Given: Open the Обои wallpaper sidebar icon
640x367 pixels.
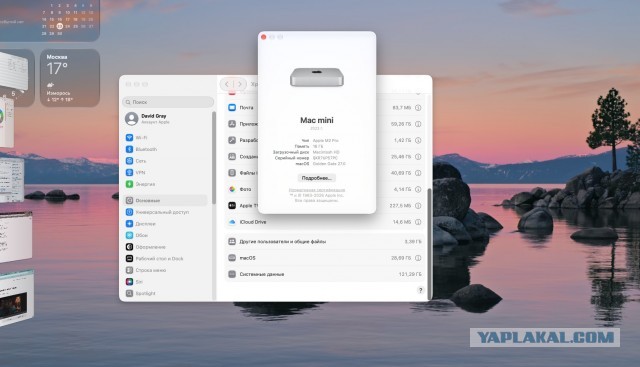Looking at the screenshot, I should (129, 236).
